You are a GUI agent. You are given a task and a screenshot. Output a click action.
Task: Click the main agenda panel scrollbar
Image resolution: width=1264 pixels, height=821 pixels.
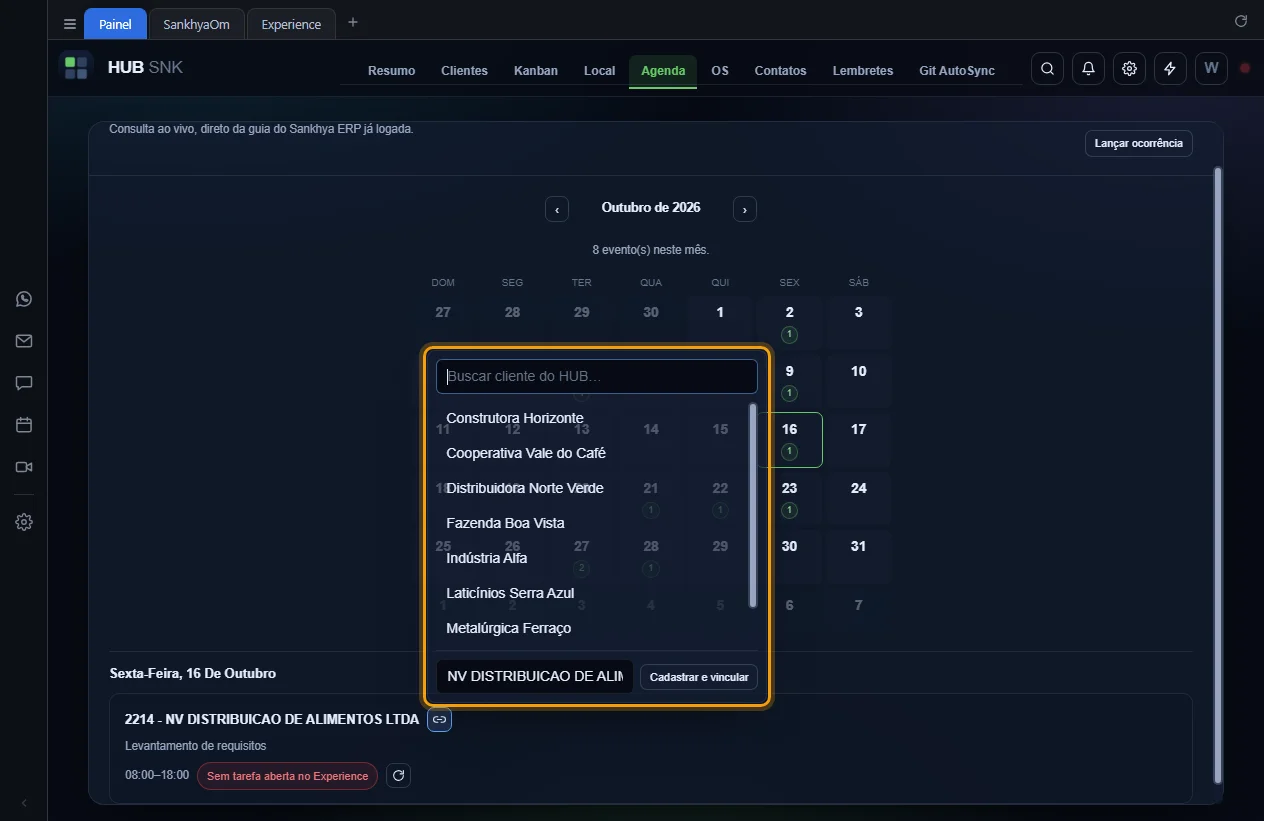(1217, 475)
